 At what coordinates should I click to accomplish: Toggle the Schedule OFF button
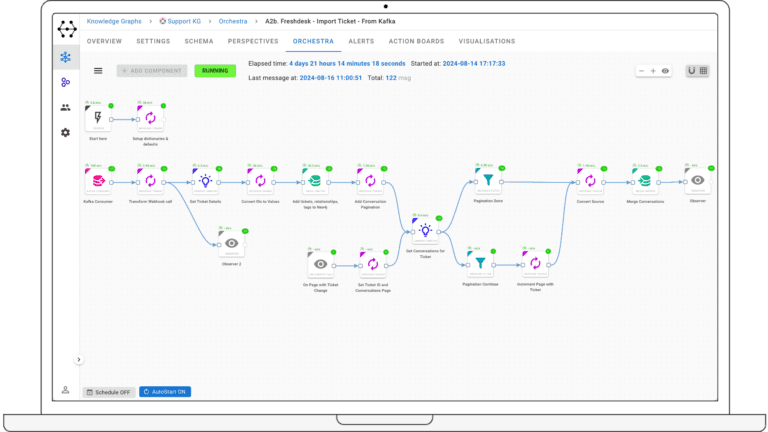click(108, 391)
